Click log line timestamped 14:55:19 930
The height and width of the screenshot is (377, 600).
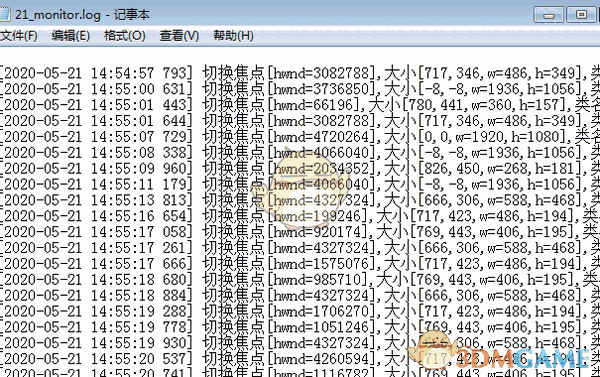pyautogui.click(x=300, y=343)
